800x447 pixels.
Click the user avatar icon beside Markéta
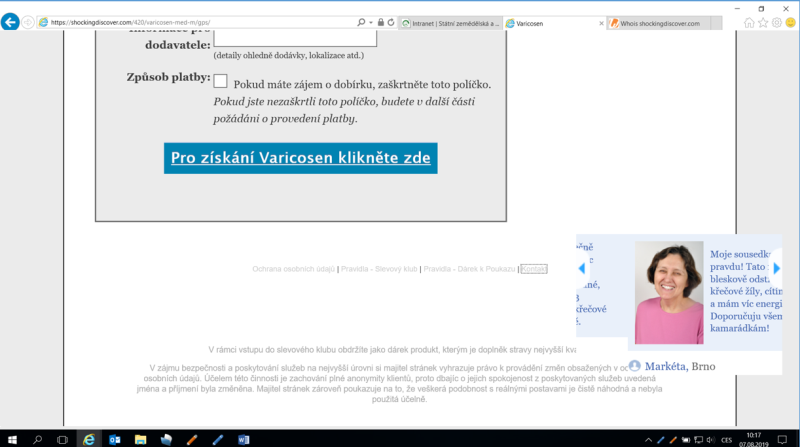(x=634, y=366)
